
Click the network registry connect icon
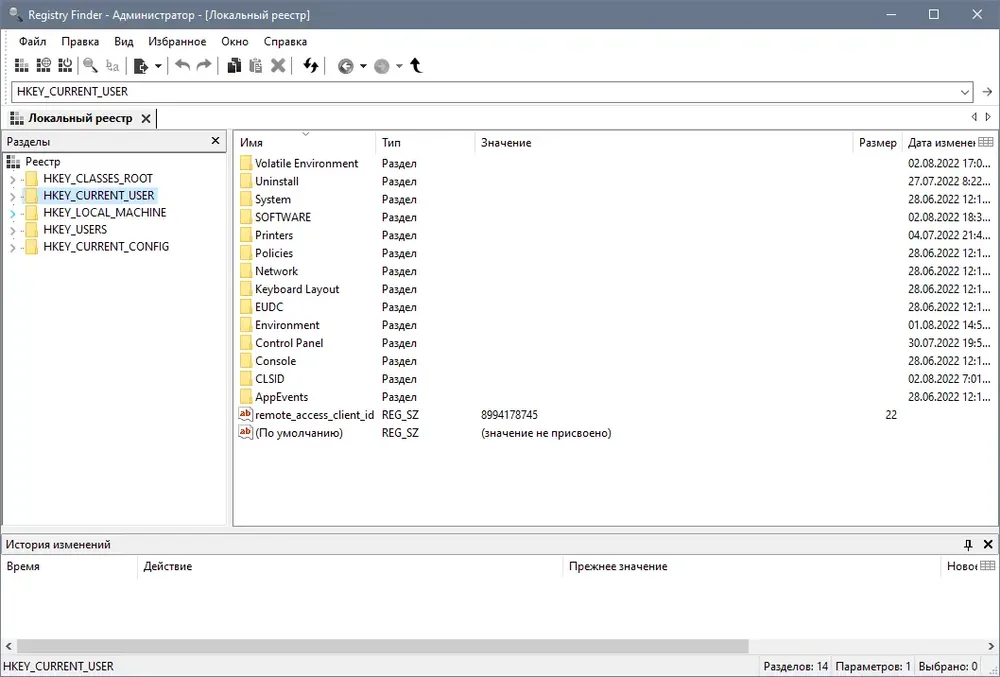(43, 65)
